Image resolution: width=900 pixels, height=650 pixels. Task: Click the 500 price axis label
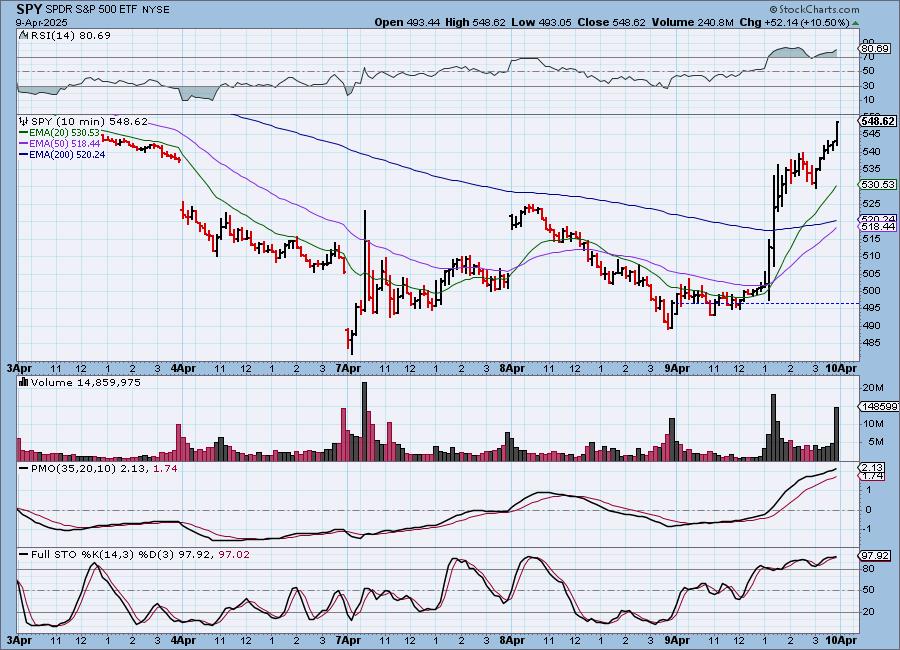871,291
